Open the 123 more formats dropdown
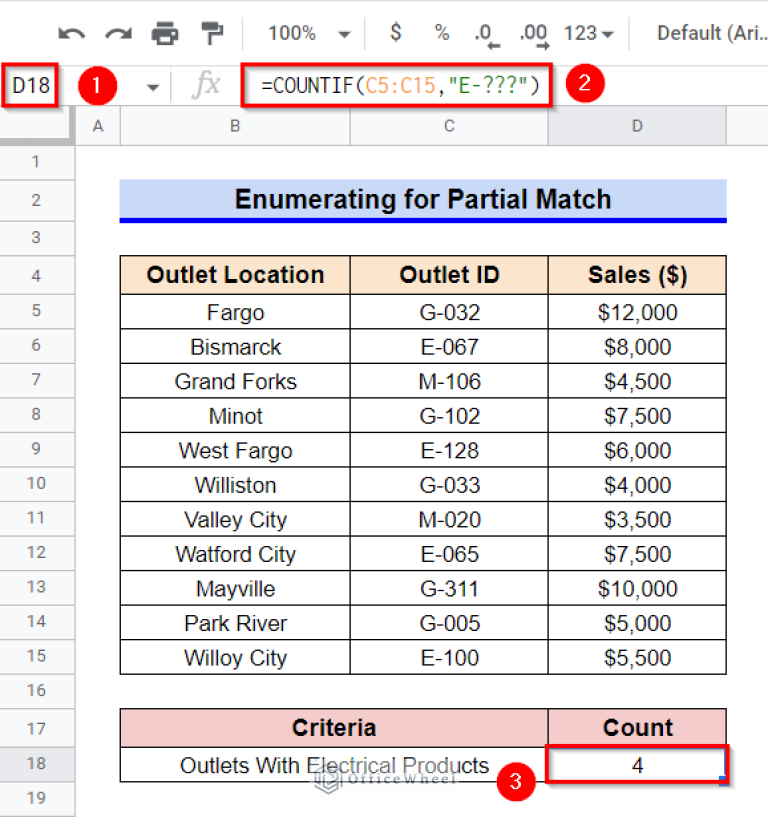The width and height of the screenshot is (768, 817). (588, 34)
